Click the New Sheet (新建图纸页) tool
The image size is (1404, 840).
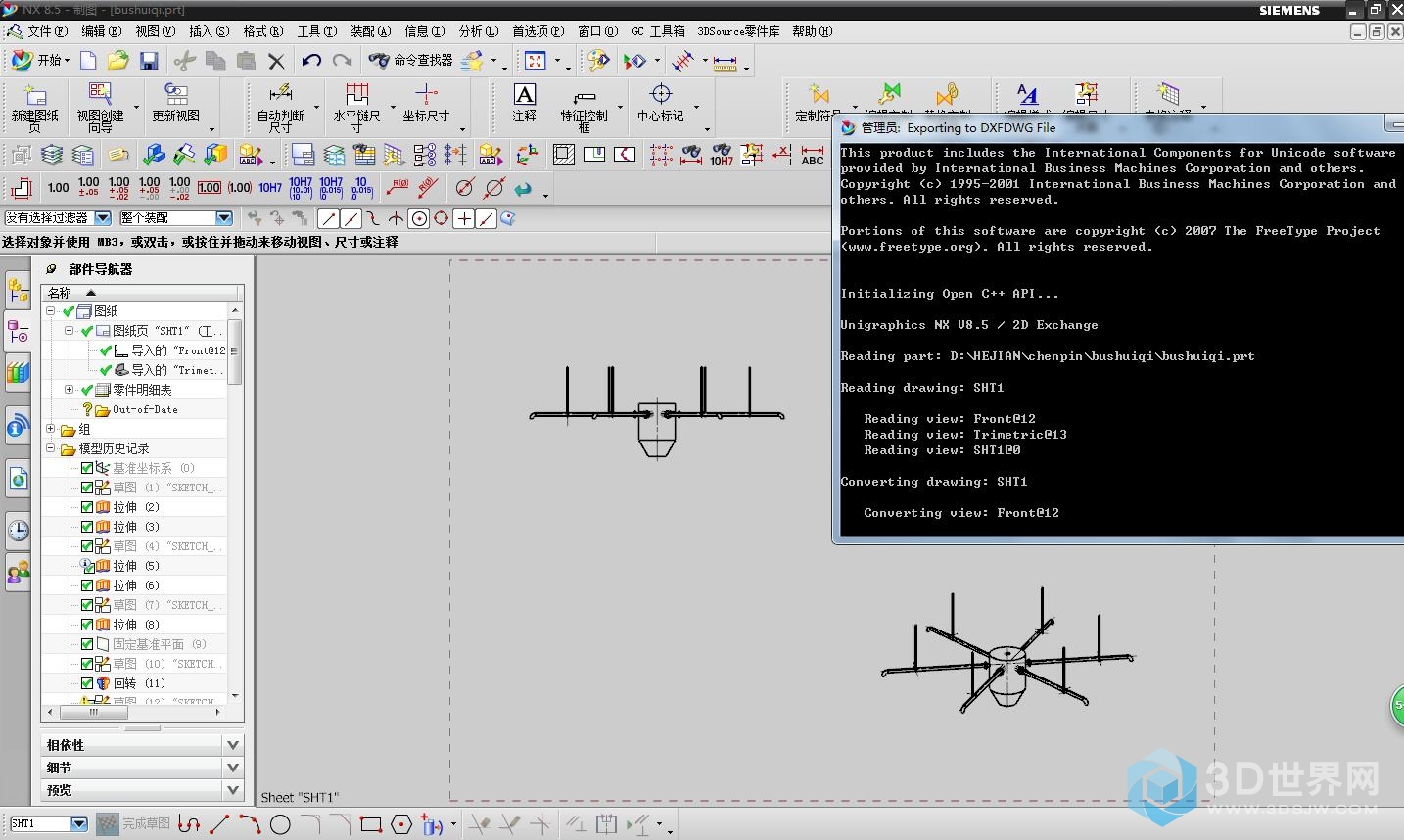tap(35, 107)
